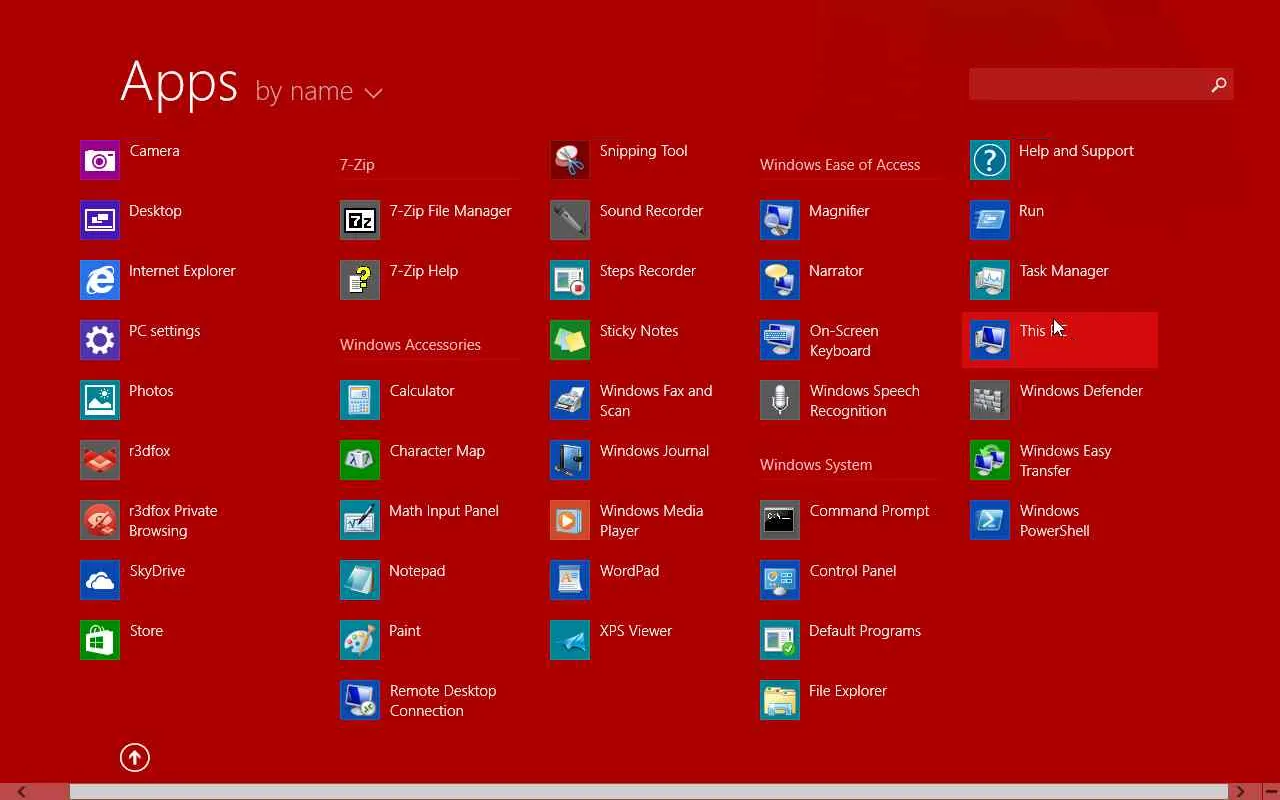Launch the Control Panel icon
This screenshot has height=800, width=1280.
[x=780, y=580]
